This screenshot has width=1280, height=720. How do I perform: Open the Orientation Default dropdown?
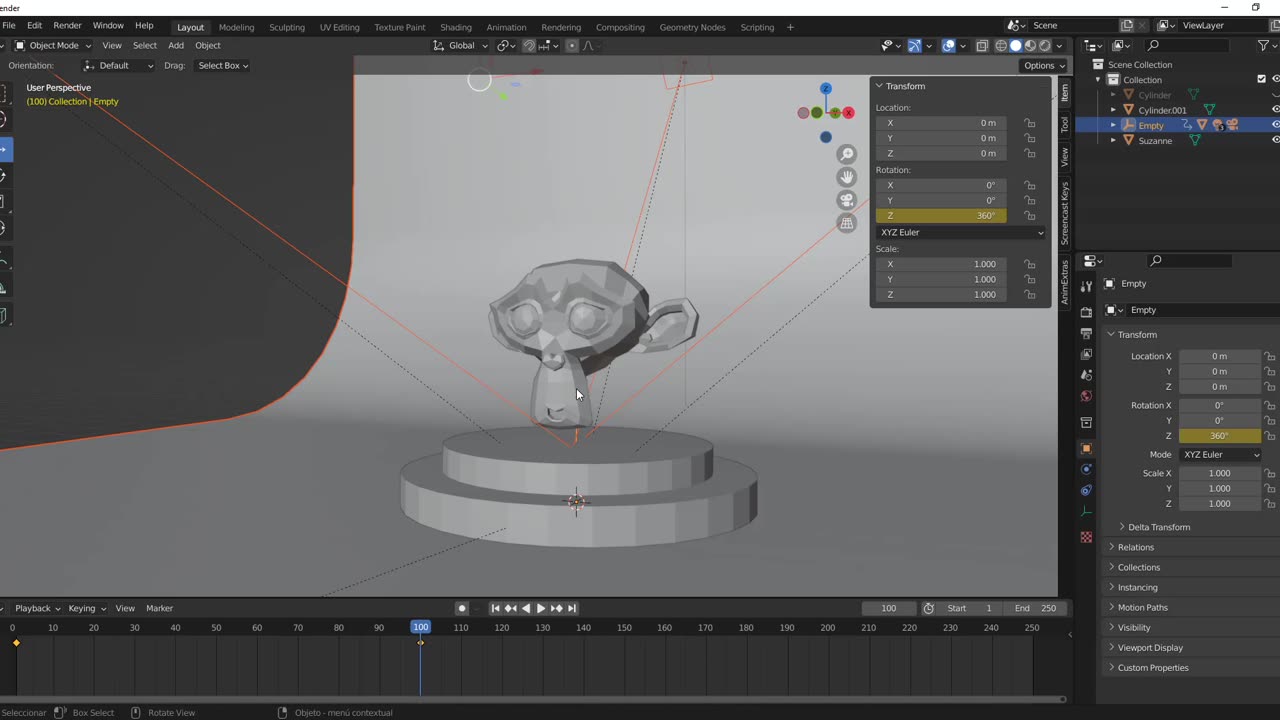click(x=118, y=65)
